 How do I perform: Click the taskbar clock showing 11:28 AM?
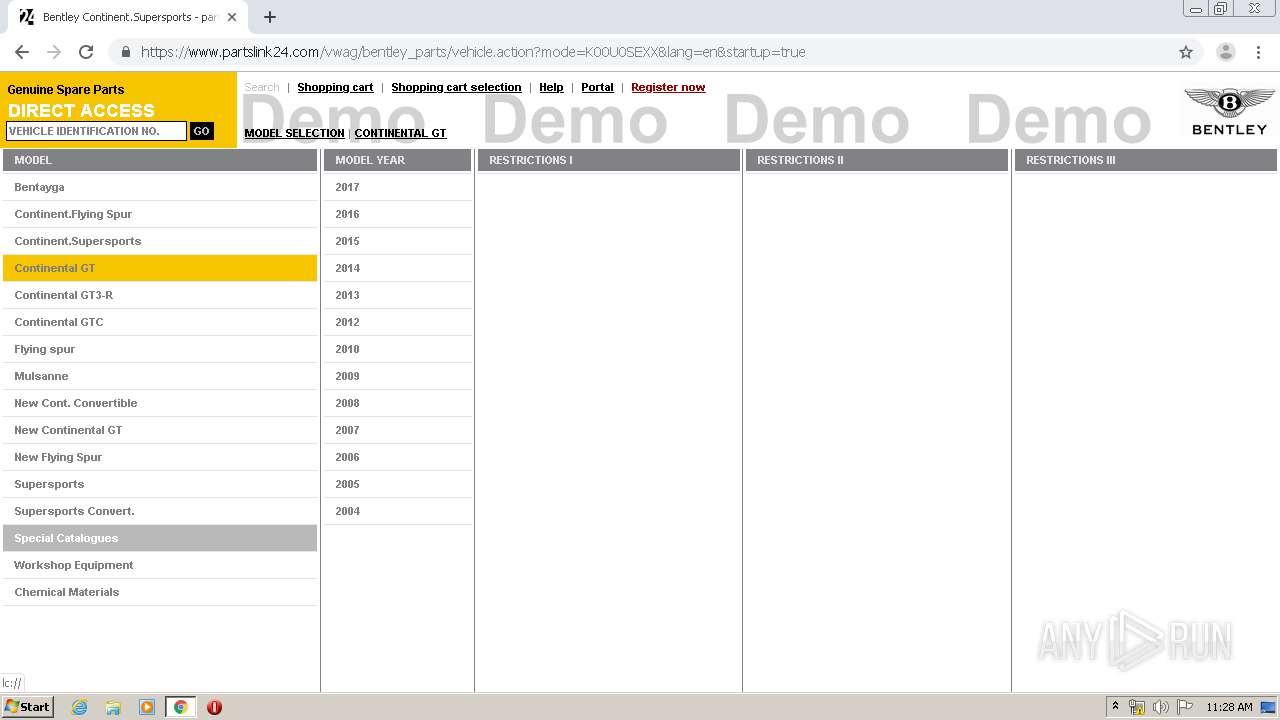[x=1229, y=707]
